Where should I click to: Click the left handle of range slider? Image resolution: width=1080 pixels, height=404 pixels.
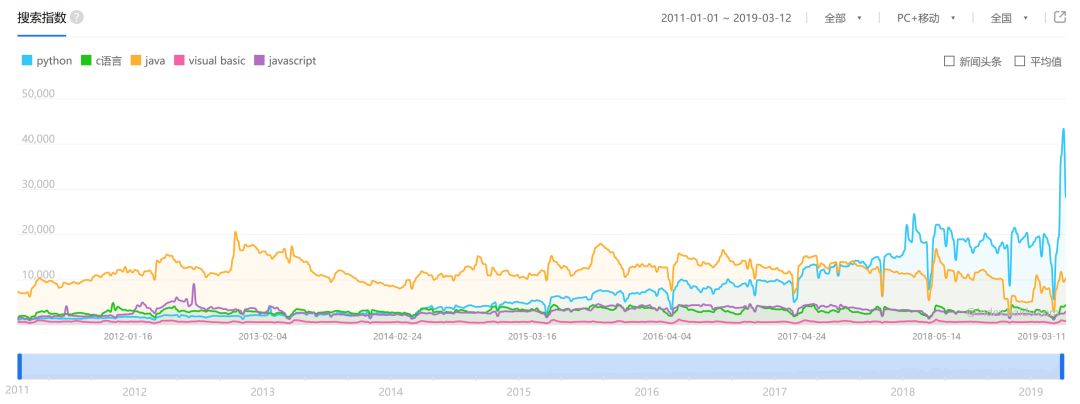[x=19, y=366]
